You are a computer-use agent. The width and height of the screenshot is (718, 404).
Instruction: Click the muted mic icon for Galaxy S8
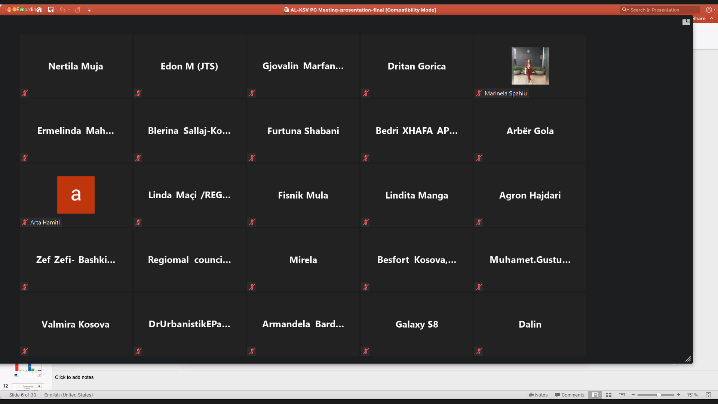pyautogui.click(x=365, y=351)
